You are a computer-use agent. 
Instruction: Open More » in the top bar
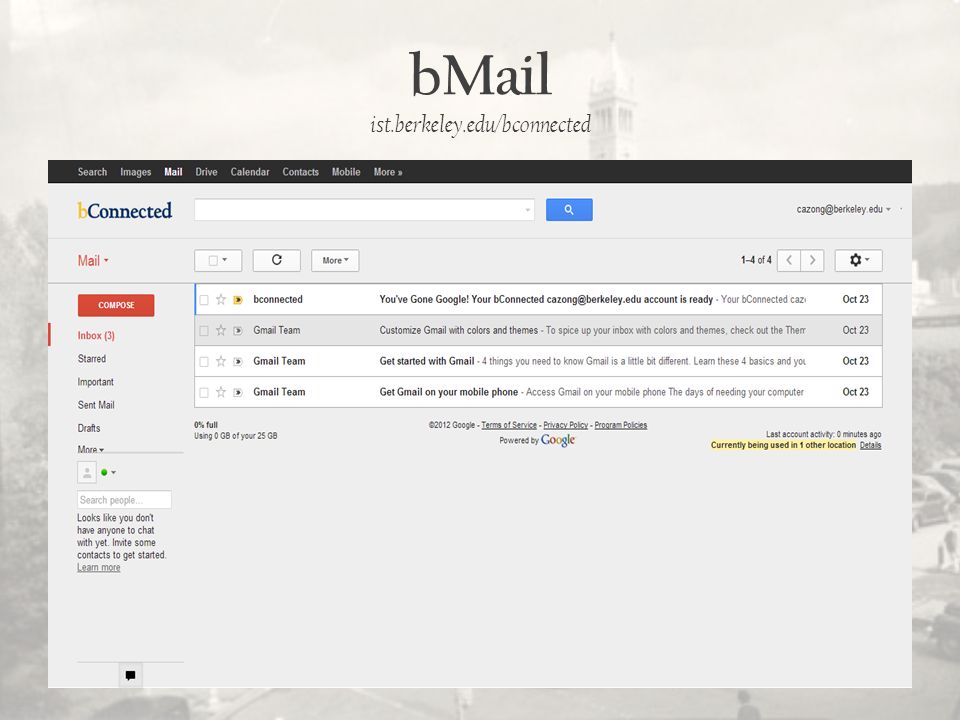pos(388,172)
